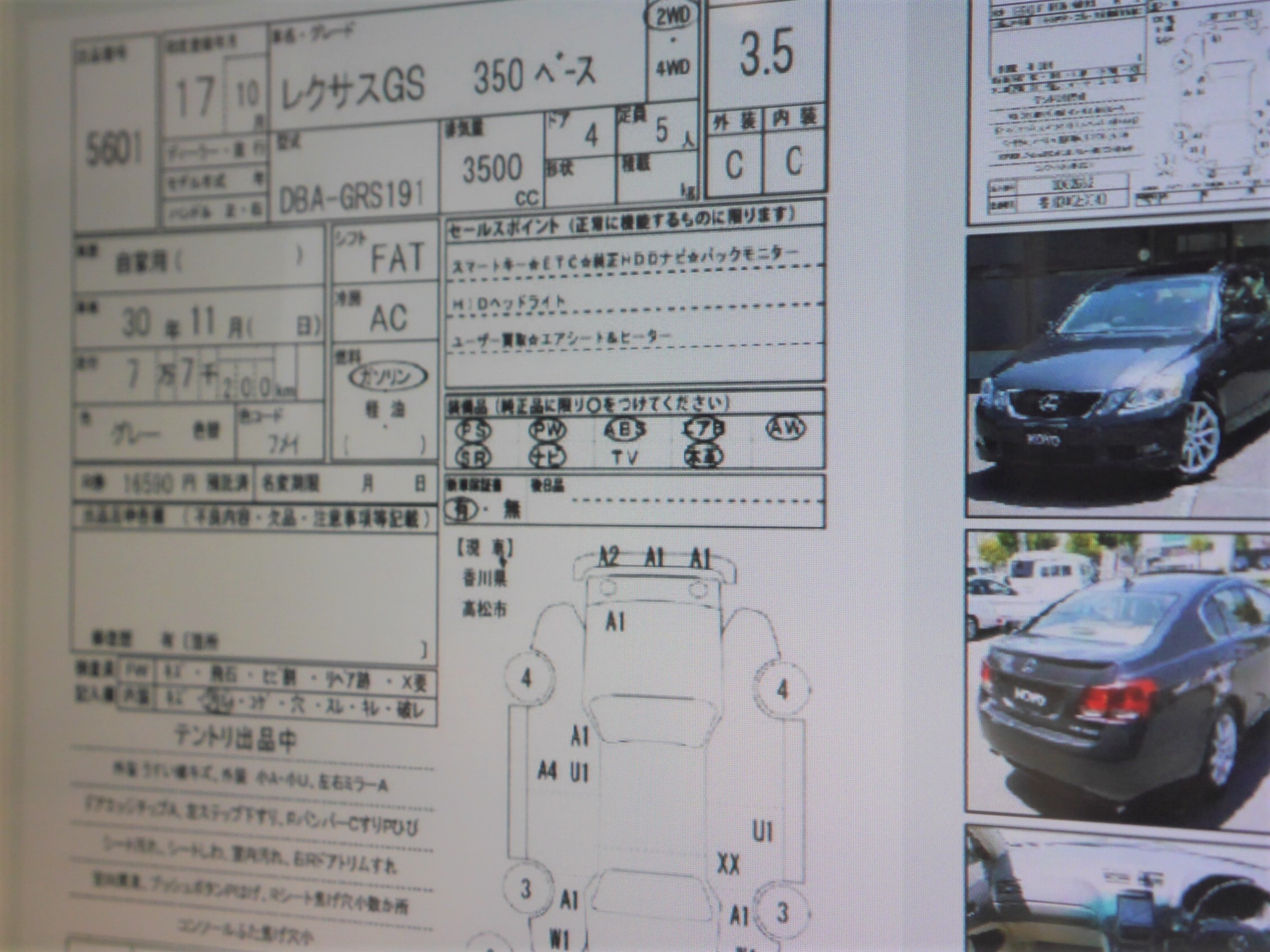The width and height of the screenshot is (1270, 952).
Task: Click the inspection expiry 30年11月
Action: tap(183, 323)
